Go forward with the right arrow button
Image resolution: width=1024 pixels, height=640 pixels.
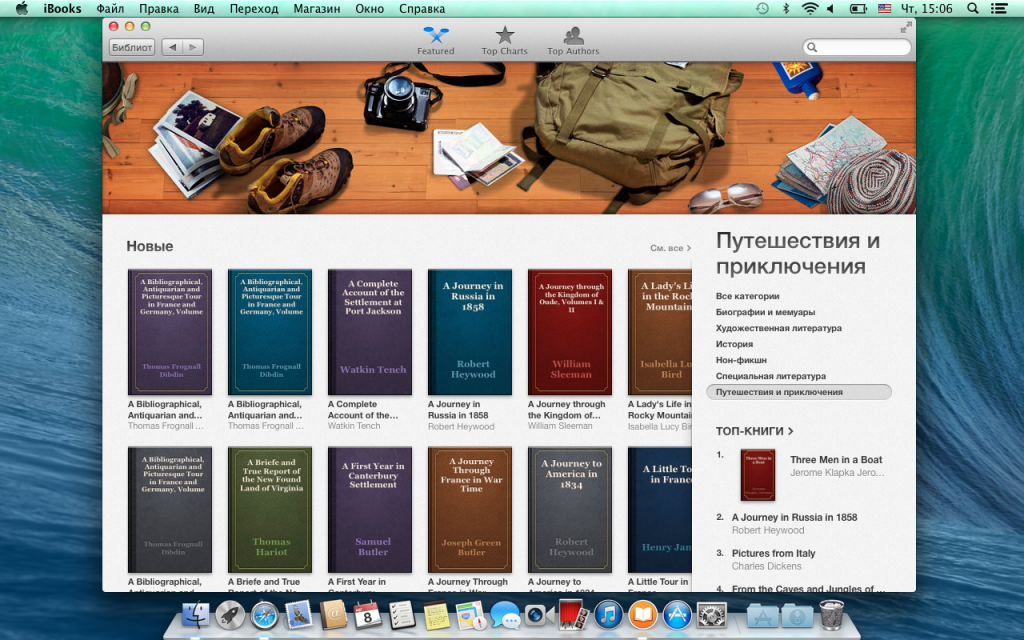pos(192,47)
